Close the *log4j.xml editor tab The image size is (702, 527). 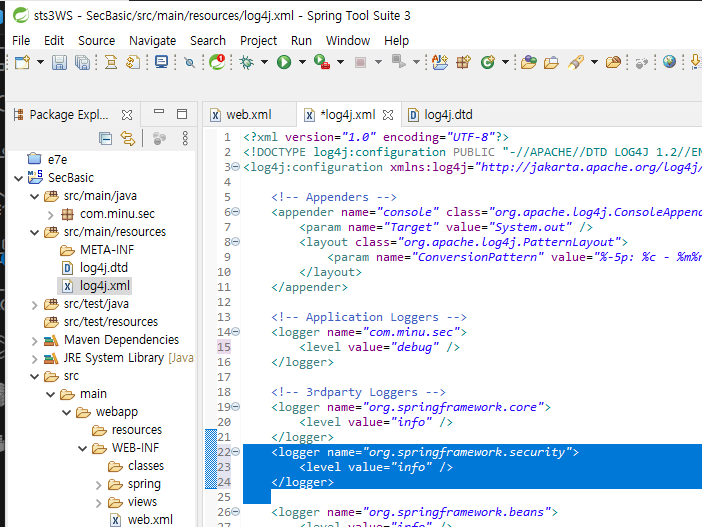click(388, 115)
